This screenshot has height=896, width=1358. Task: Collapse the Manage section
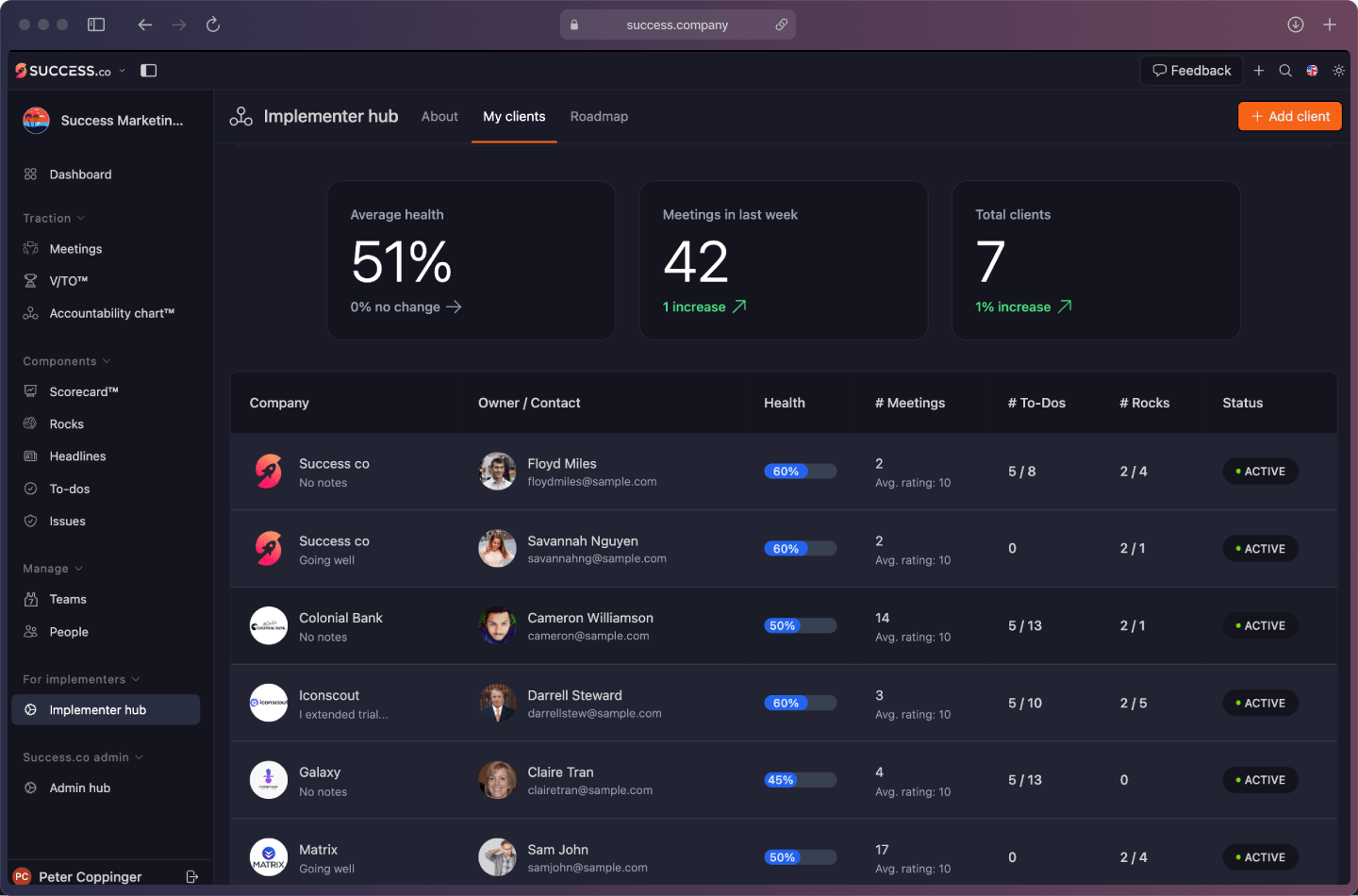coord(53,569)
